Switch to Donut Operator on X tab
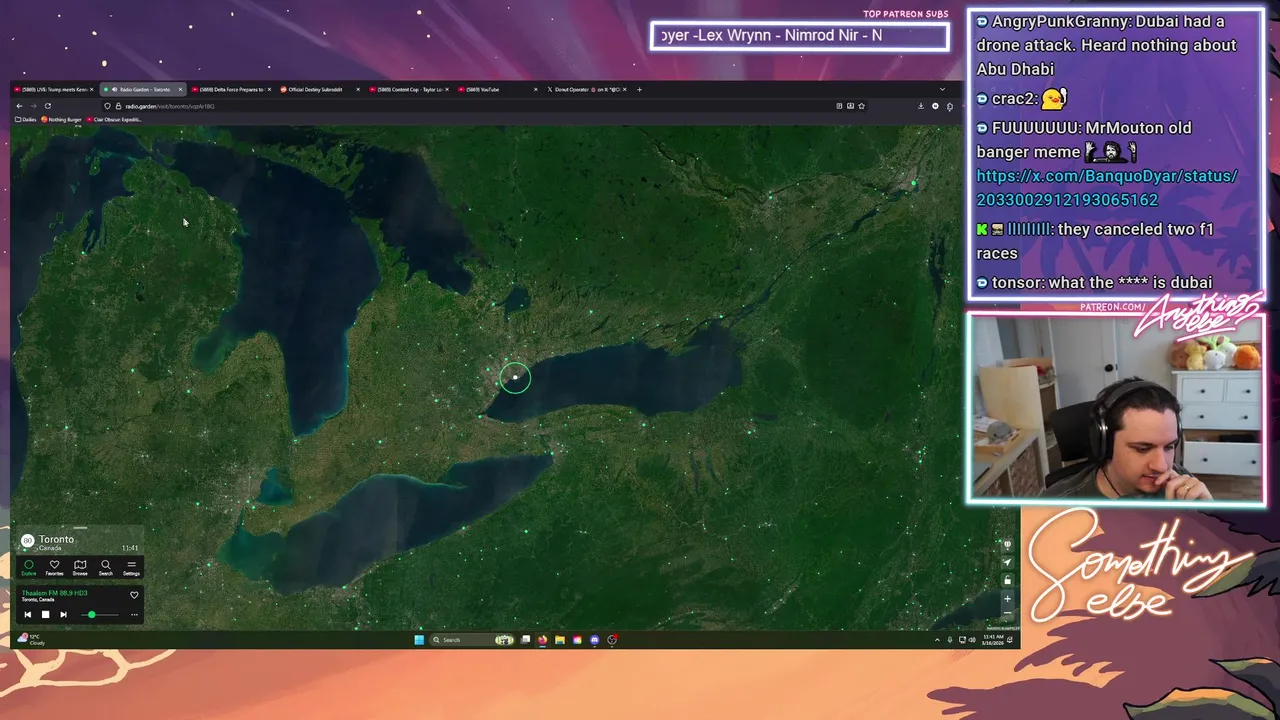This screenshot has width=1280, height=720. click(585, 90)
